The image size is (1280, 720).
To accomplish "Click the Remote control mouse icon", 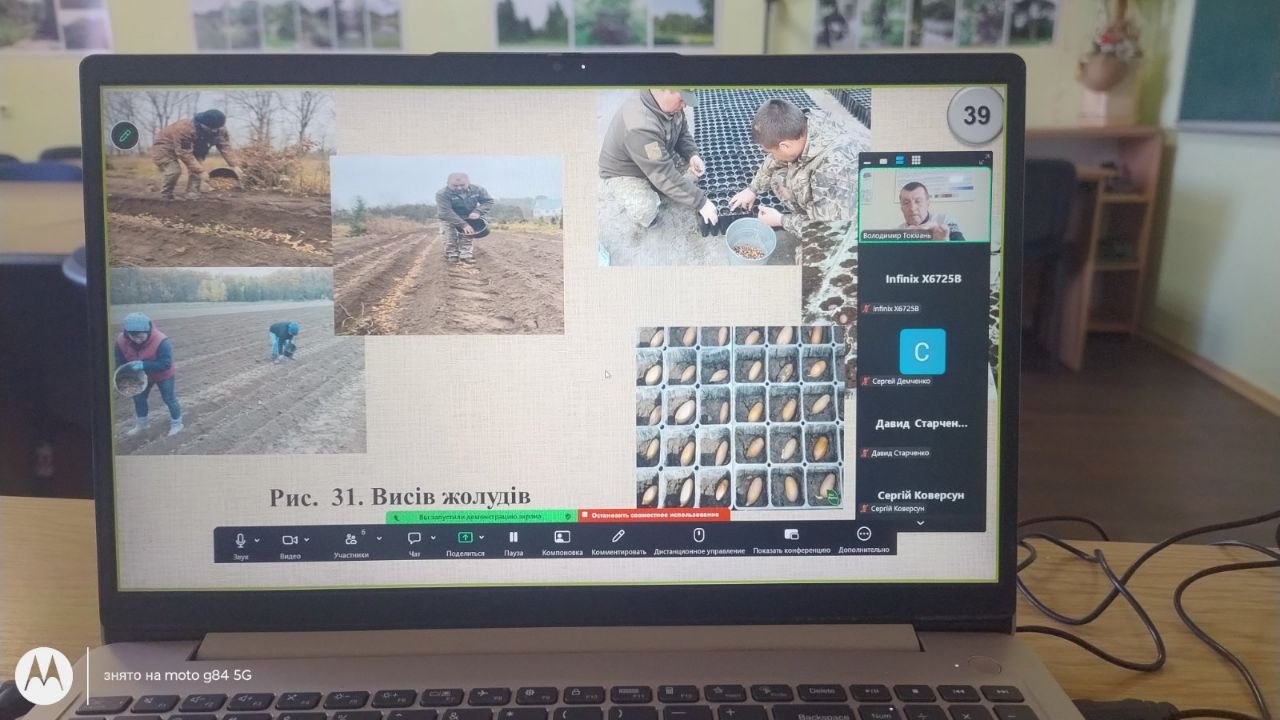I will 699,536.
